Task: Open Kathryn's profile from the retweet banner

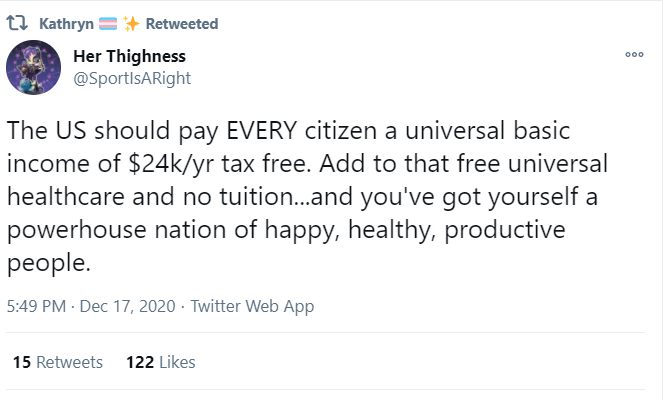Action: click(x=66, y=24)
